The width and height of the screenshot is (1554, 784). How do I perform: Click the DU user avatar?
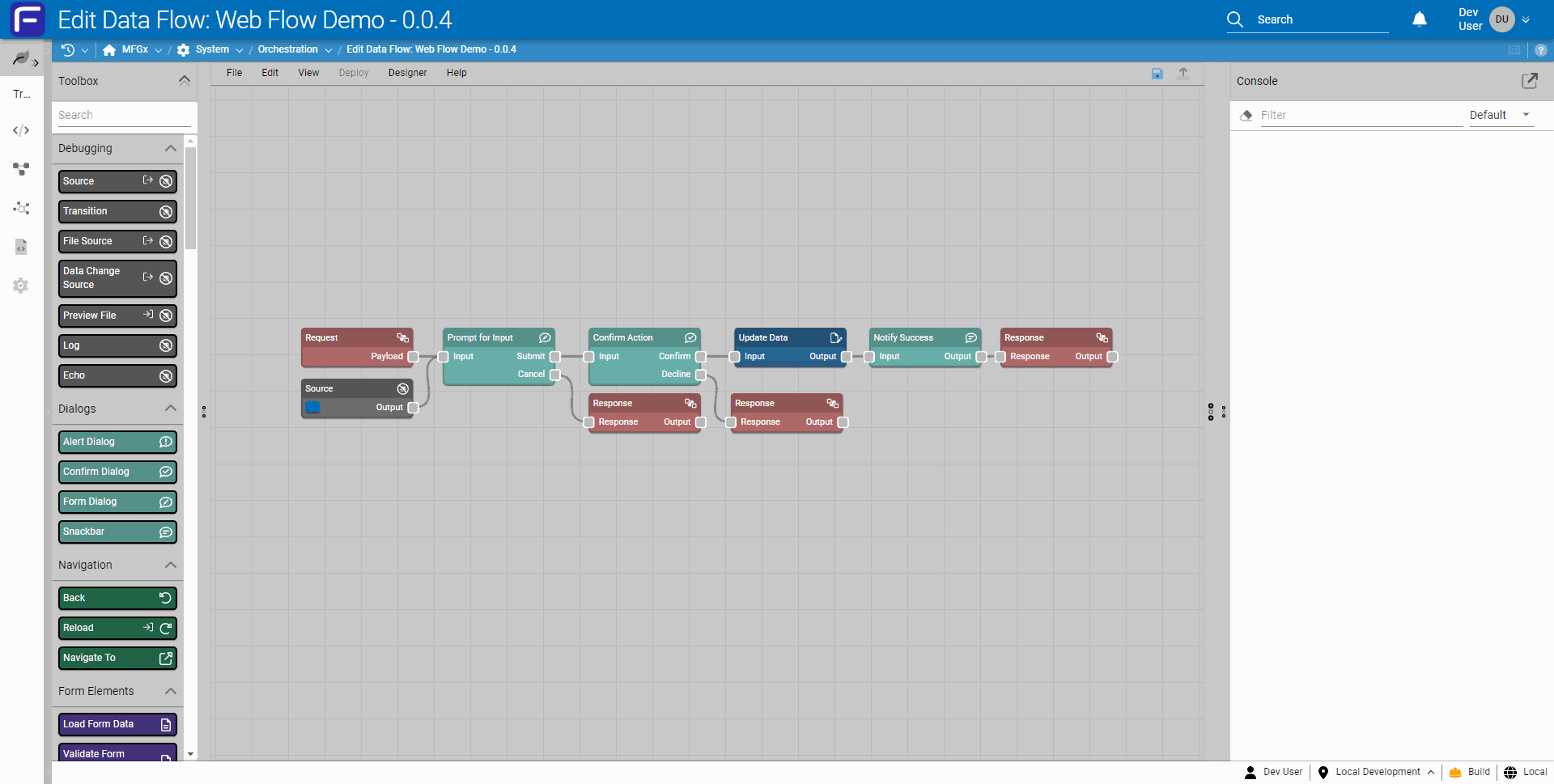coord(1502,19)
